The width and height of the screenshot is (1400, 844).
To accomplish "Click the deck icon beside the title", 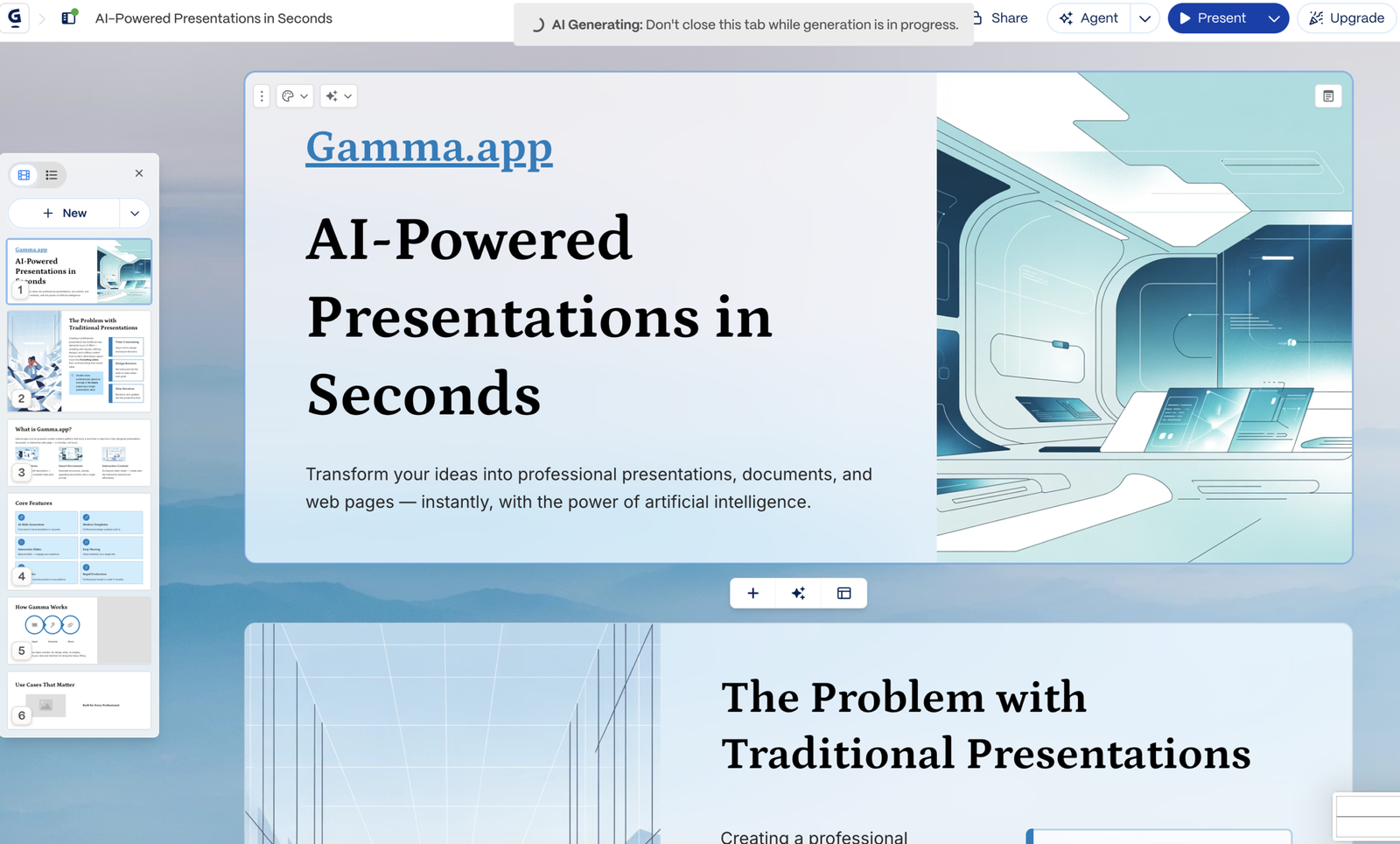I will [69, 18].
